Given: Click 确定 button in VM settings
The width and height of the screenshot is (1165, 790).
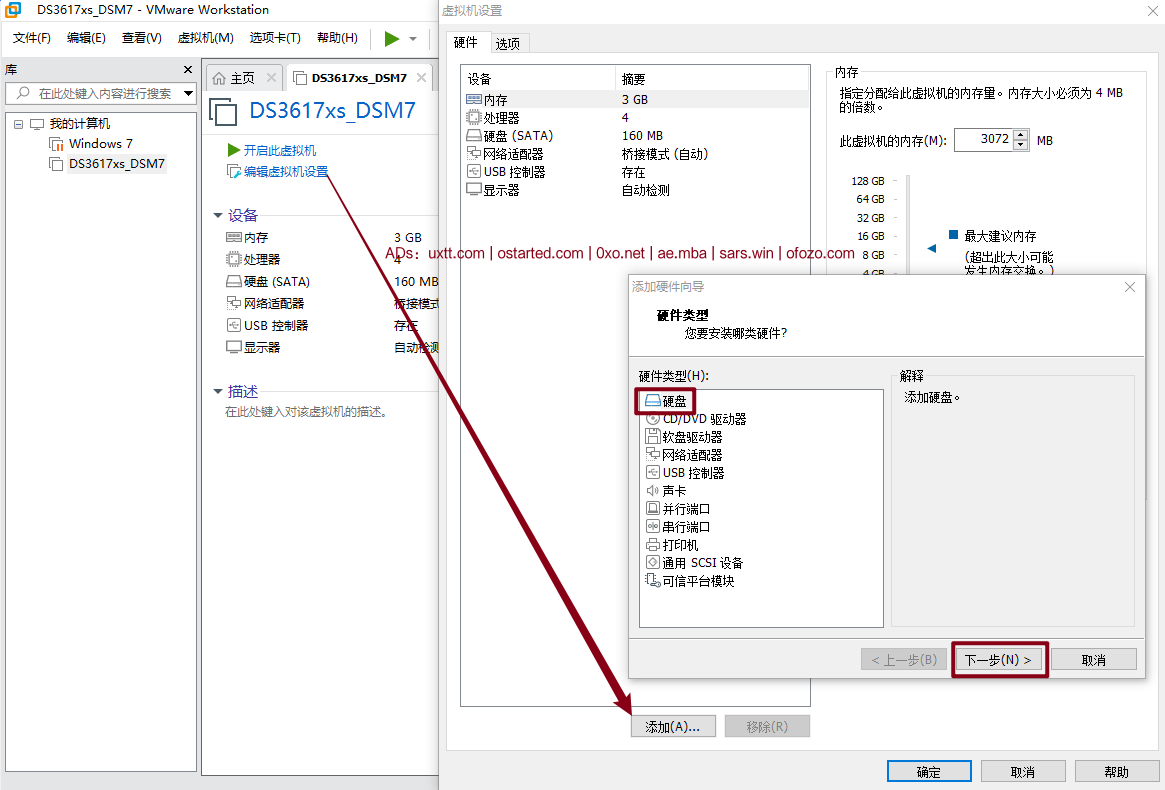Looking at the screenshot, I should 929,771.
